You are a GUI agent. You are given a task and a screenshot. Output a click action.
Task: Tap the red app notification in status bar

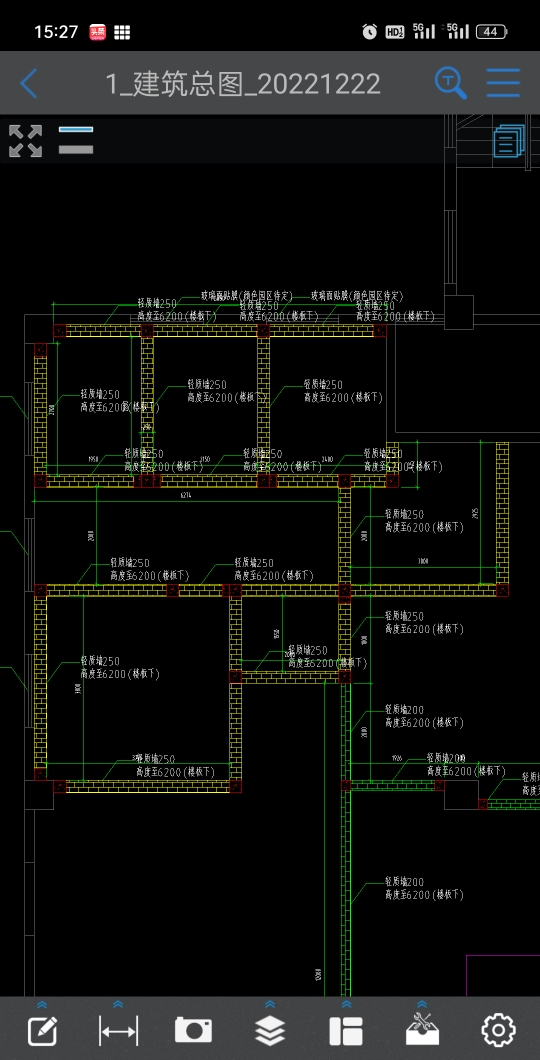tap(98, 32)
